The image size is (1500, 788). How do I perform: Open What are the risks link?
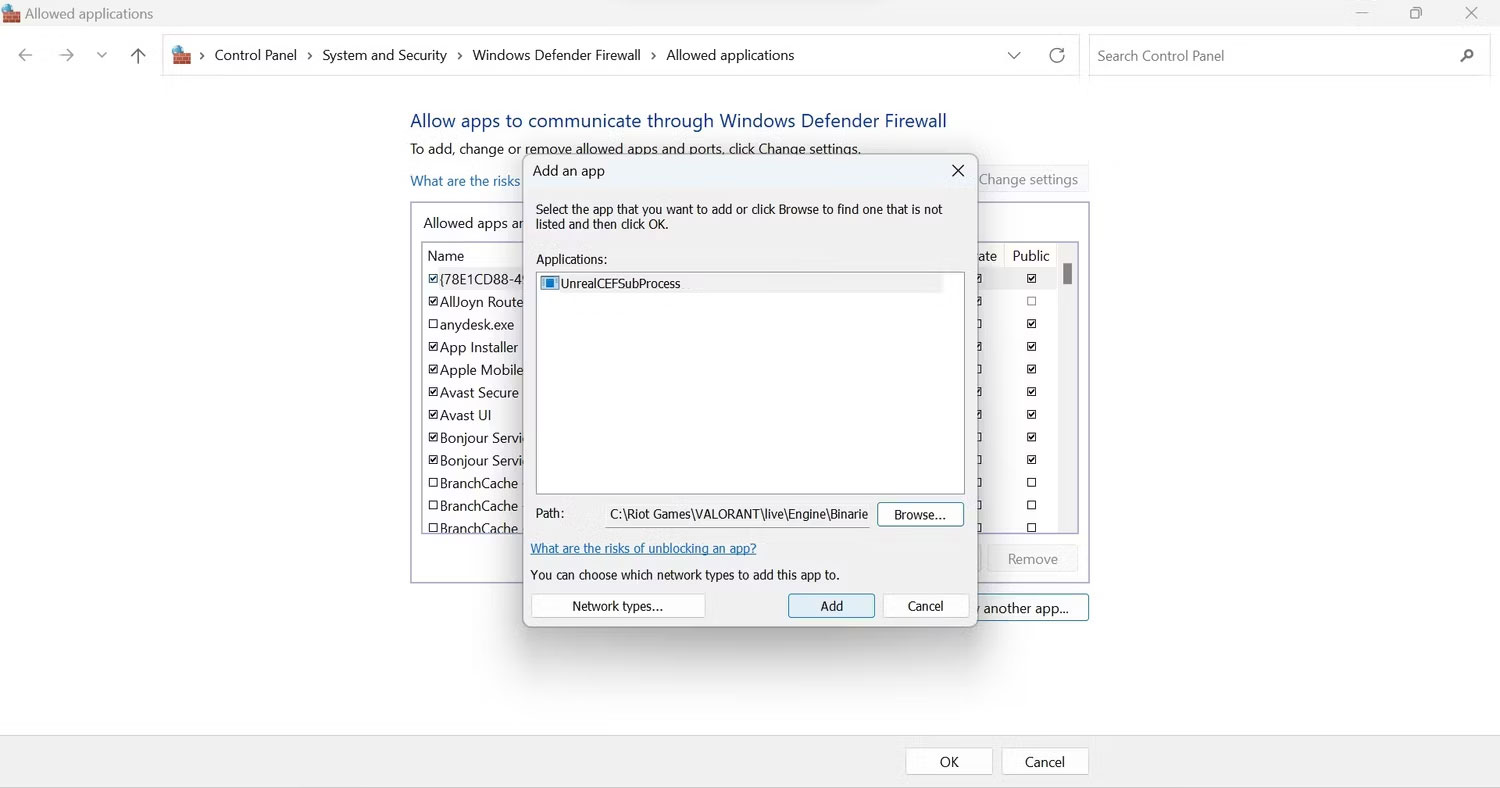465,181
